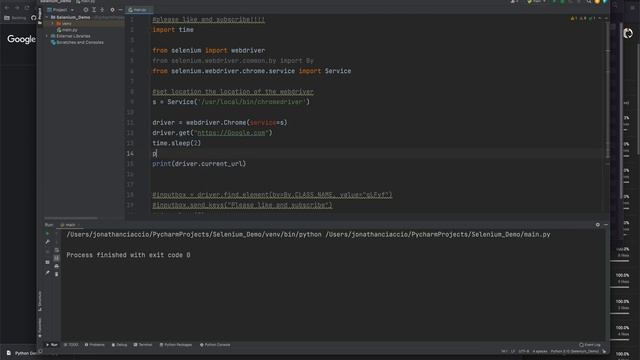
Task: Open the Problems tool window
Action: 95,345
